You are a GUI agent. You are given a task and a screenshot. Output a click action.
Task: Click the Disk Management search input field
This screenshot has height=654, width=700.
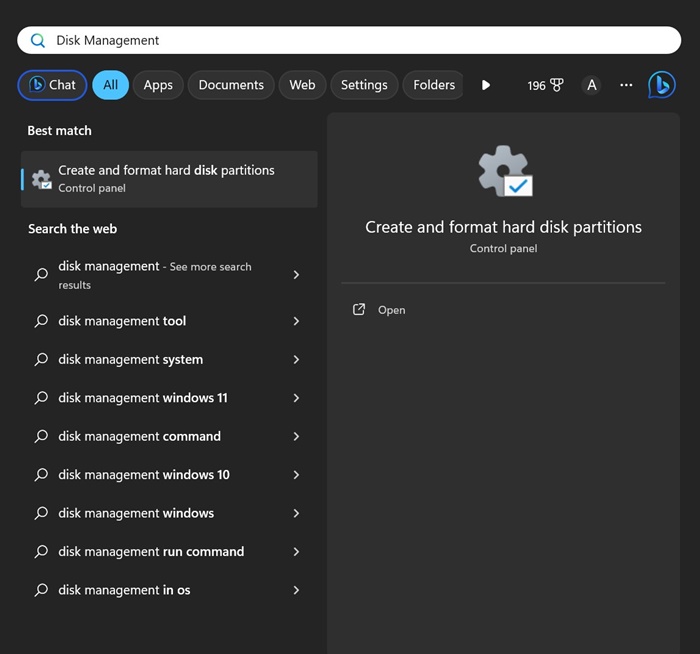[349, 40]
